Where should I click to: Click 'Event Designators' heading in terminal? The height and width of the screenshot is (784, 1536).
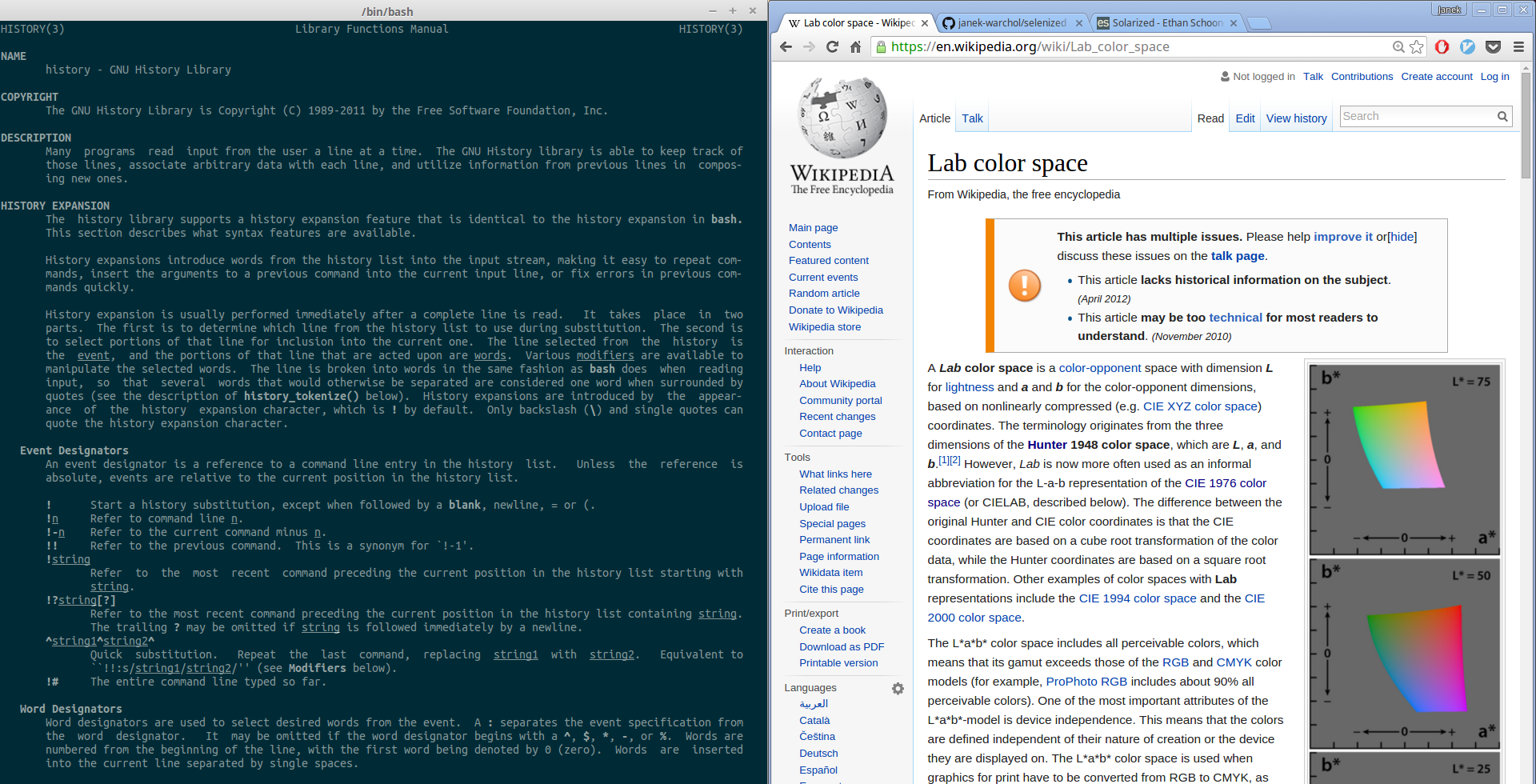74,451
